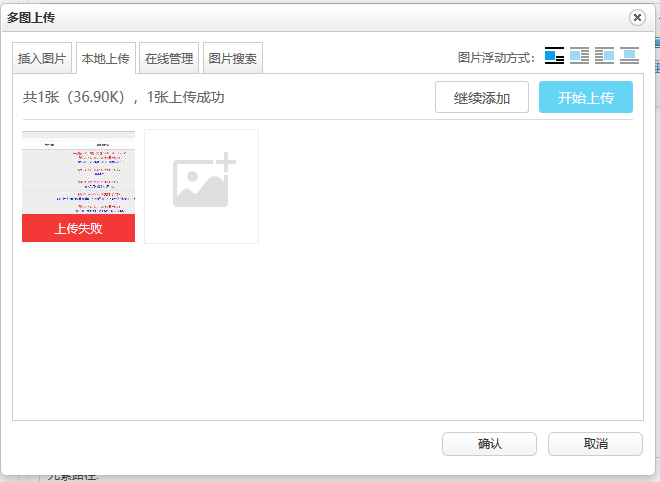Close the 多图上传 dialog with the X
Image resolution: width=660 pixels, height=482 pixels.
[x=637, y=18]
